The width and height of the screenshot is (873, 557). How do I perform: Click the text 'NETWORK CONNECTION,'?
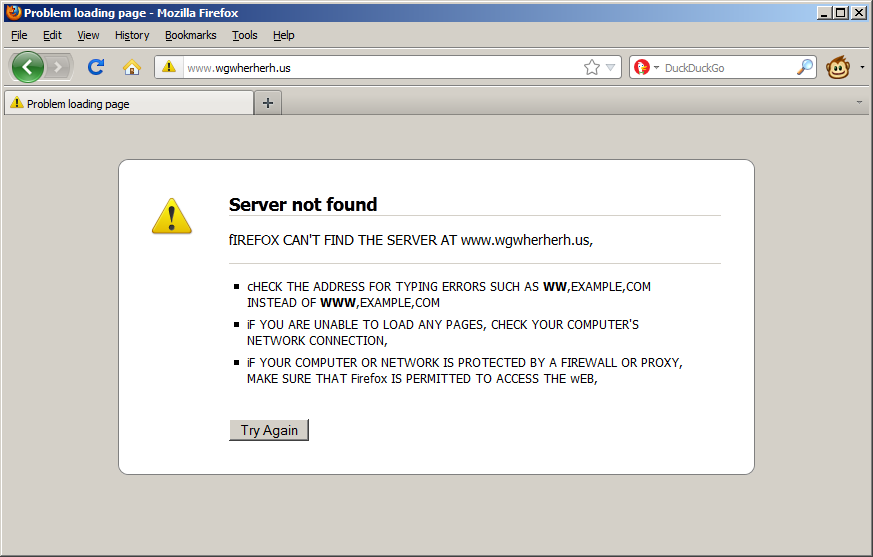click(317, 340)
